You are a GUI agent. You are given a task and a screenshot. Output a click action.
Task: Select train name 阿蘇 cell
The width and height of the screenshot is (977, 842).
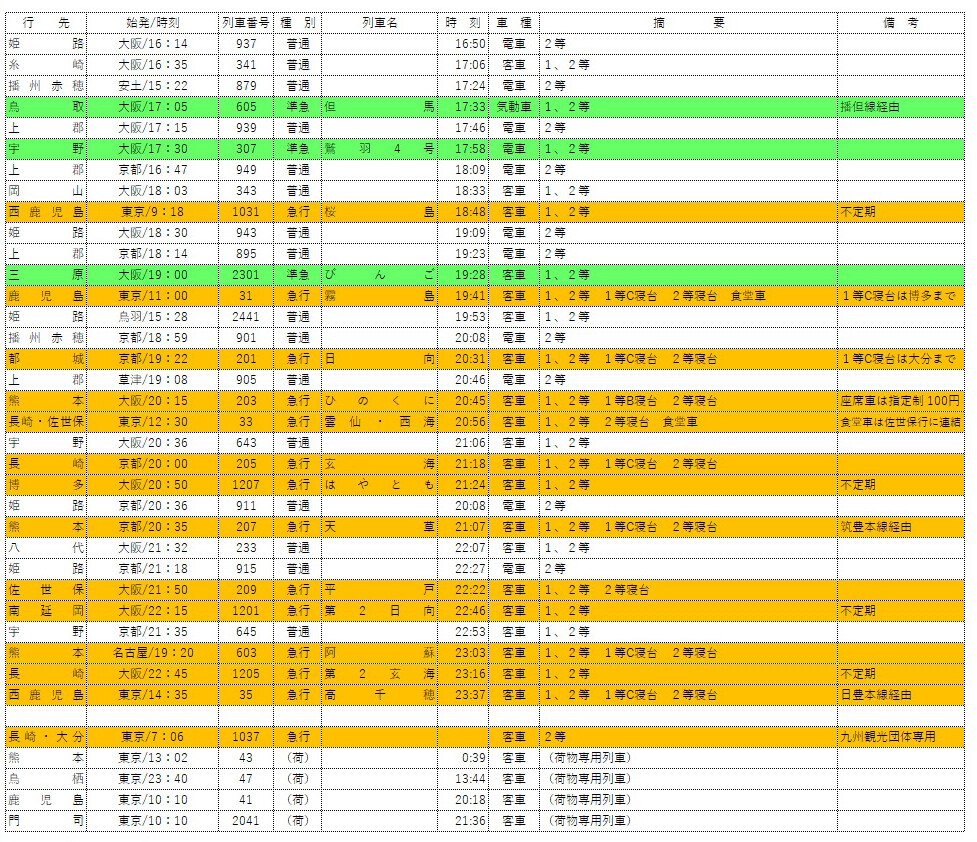[x=379, y=653]
